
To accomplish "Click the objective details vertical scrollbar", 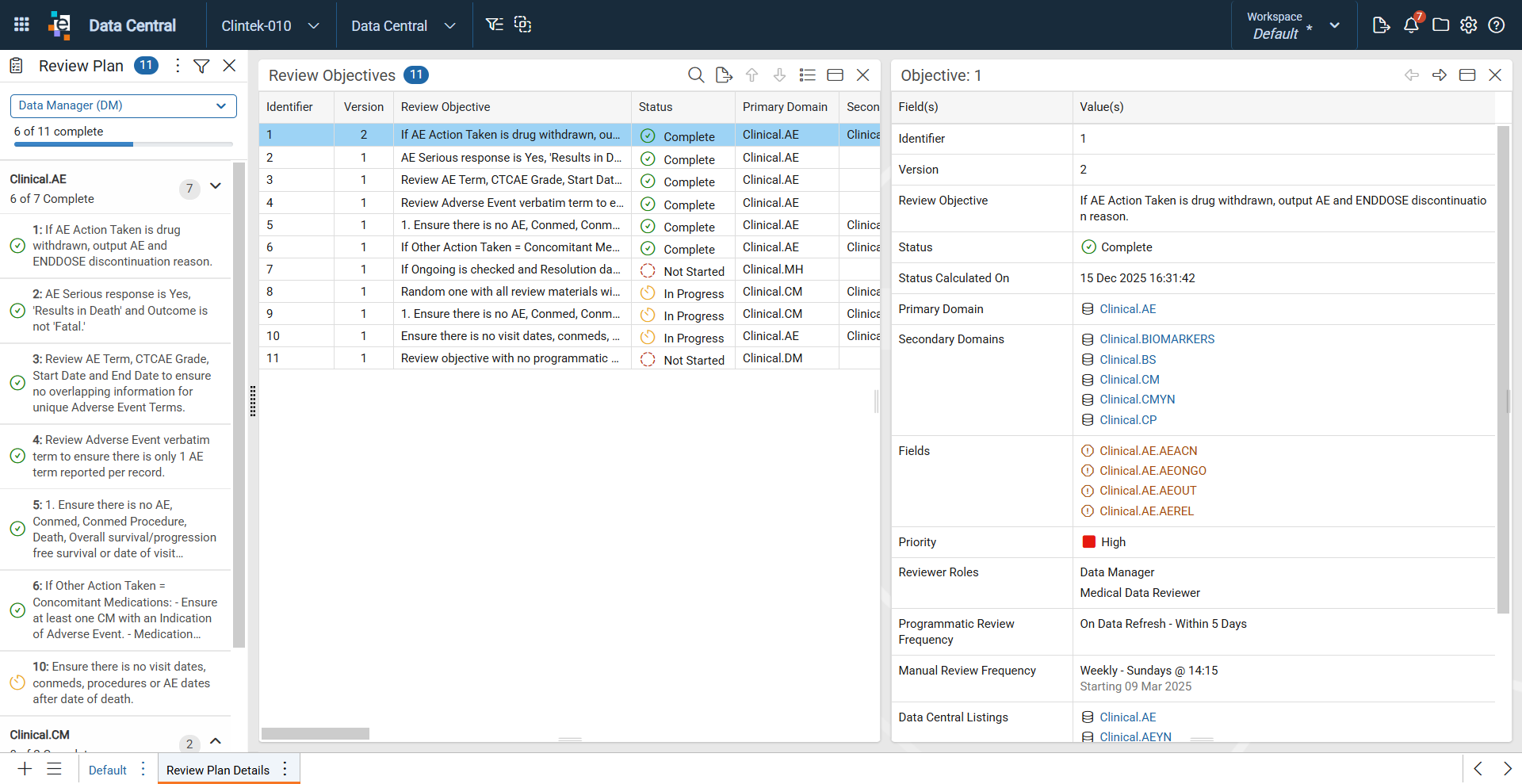I will [1503, 369].
